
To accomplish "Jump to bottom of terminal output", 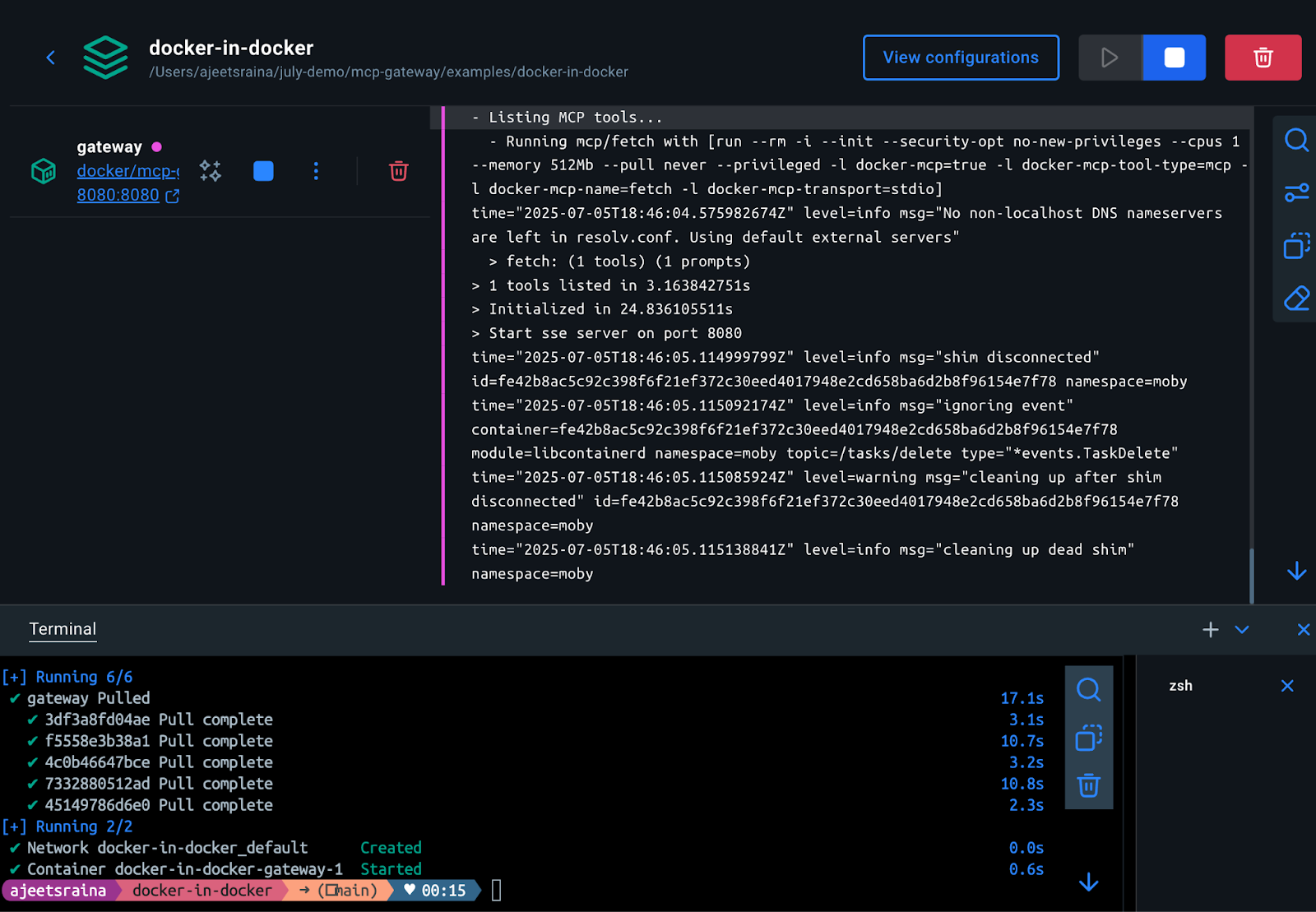I will coord(1088,882).
